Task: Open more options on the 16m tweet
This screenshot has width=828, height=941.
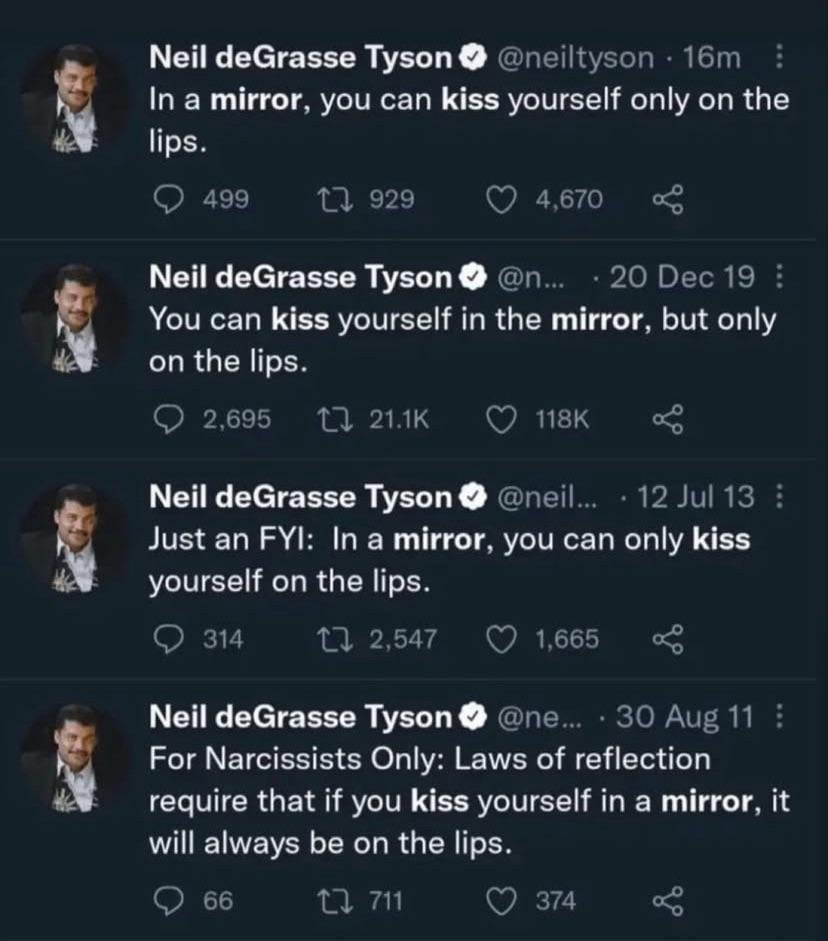Action: pos(780,59)
